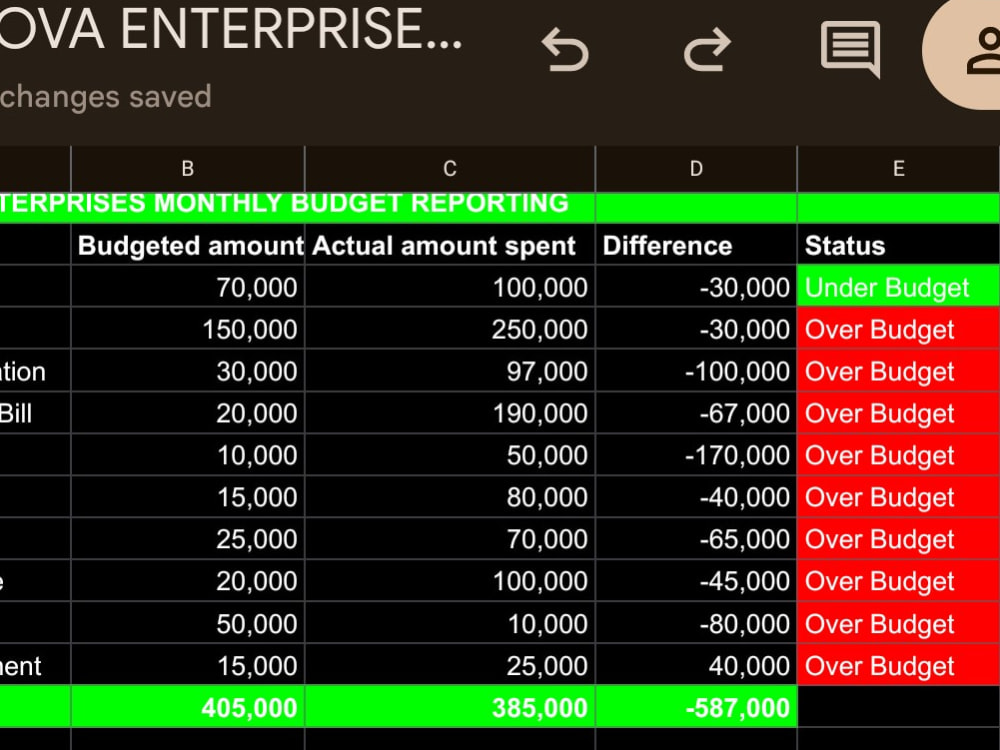The width and height of the screenshot is (1000, 750).
Task: Select column D header
Action: 696,169
